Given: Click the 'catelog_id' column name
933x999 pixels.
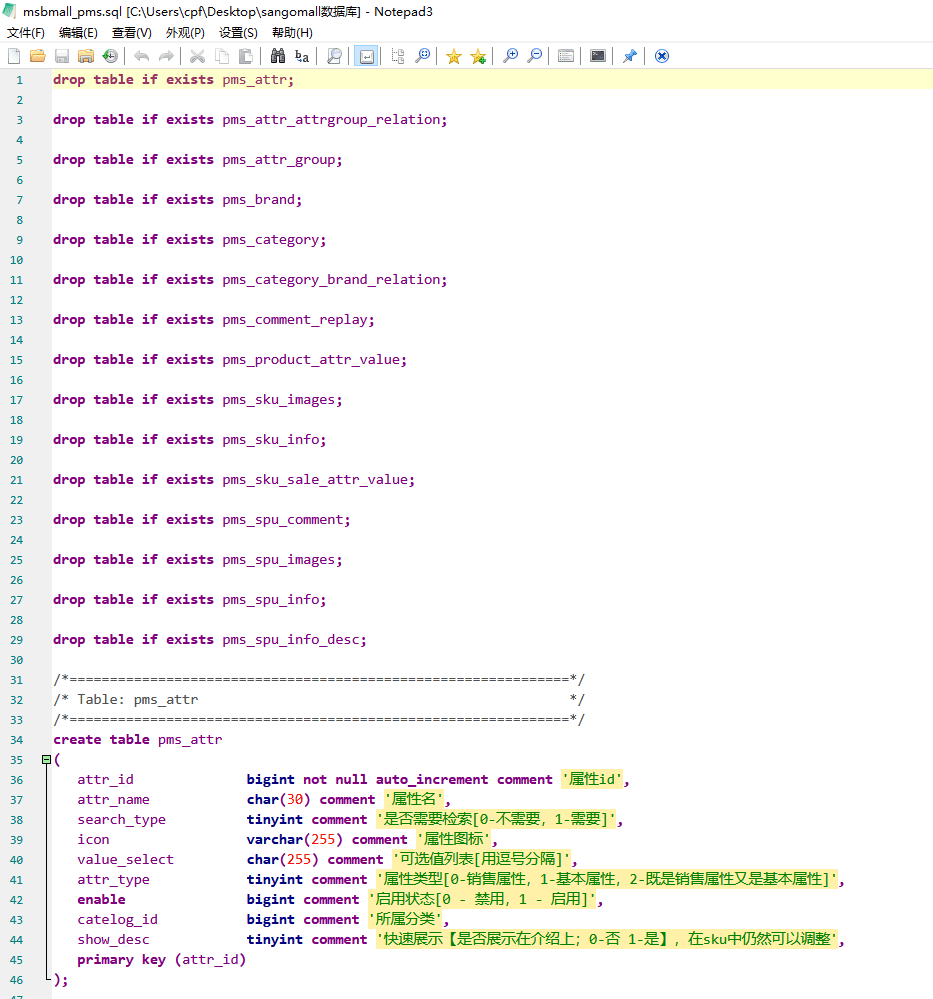Looking at the screenshot, I should click(x=117, y=919).
